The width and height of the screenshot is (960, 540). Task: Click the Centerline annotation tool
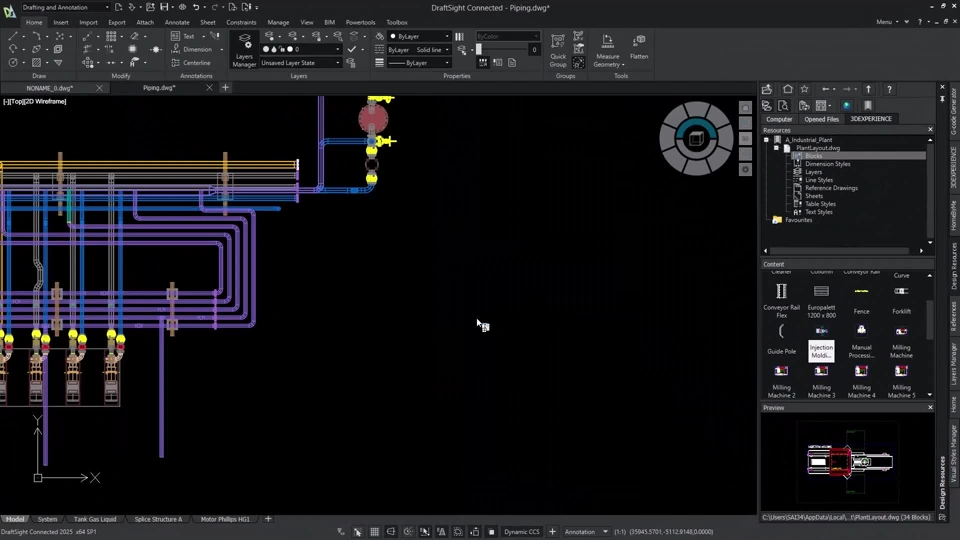tap(191, 62)
